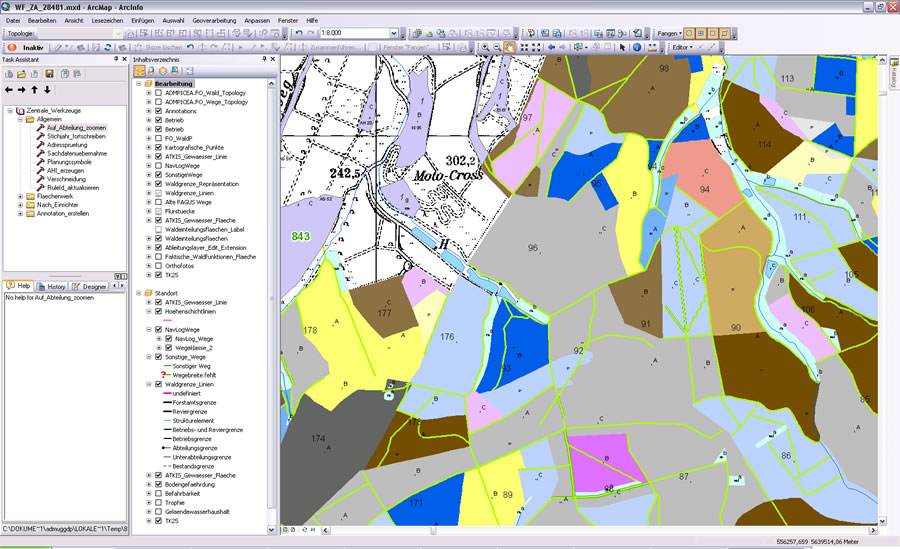Collapse the Bearbeitung group
Image resolution: width=900 pixels, height=549 pixels.
point(138,84)
